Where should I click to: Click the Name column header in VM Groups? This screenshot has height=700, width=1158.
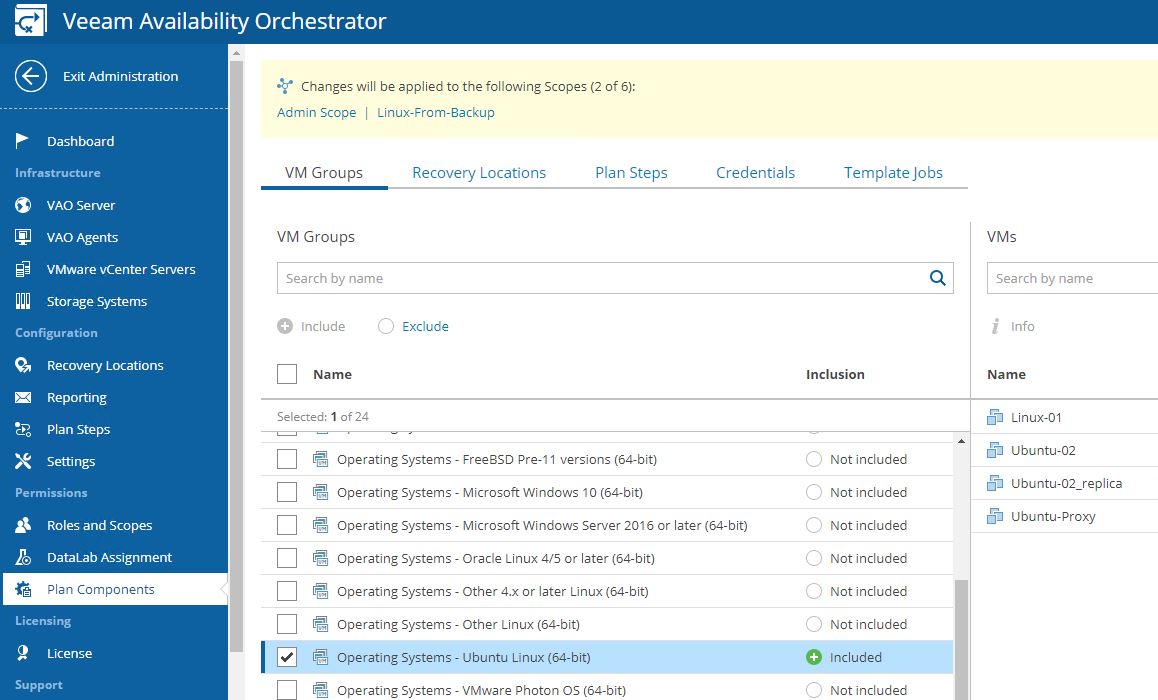click(332, 374)
